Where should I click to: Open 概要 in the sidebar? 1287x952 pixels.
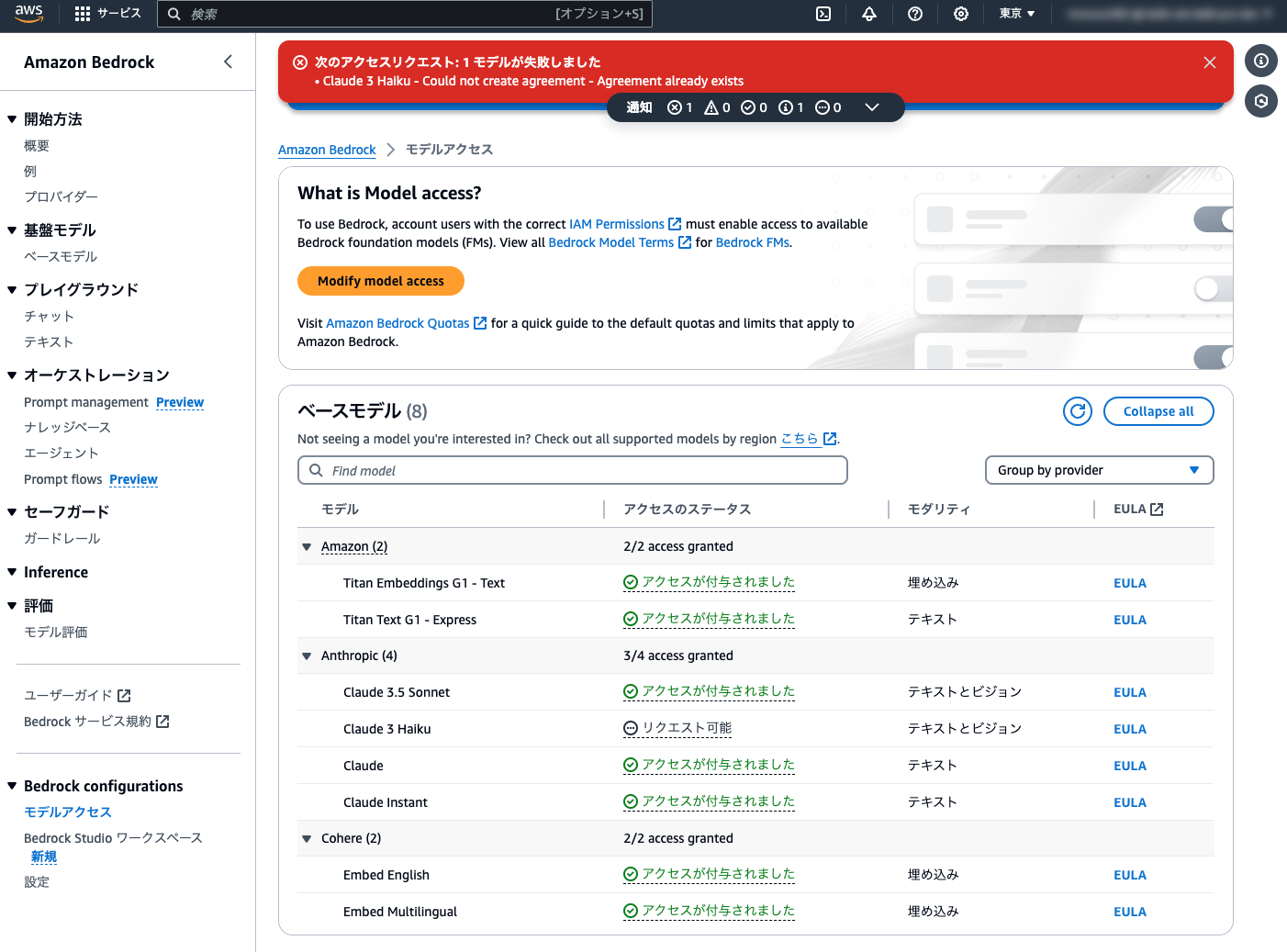point(37,146)
